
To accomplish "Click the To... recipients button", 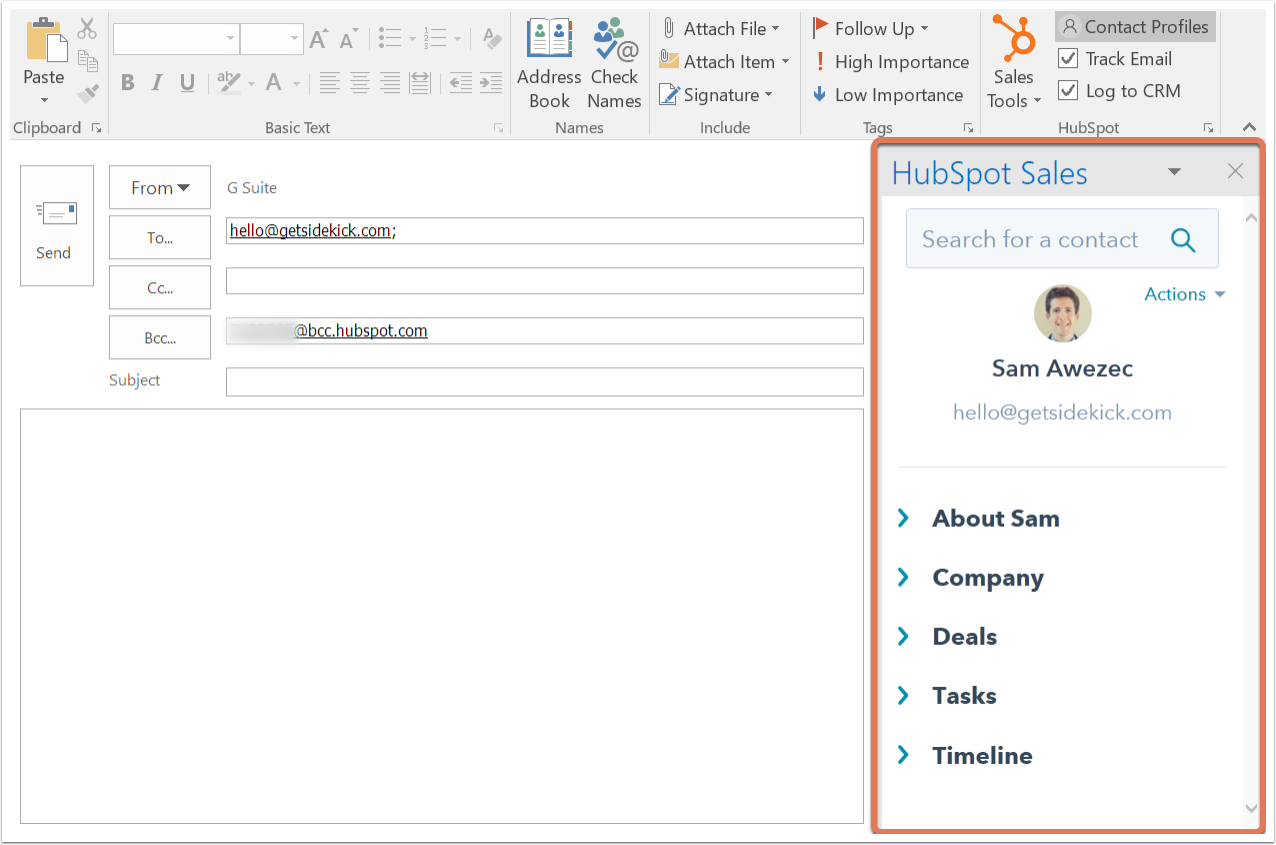I will [x=160, y=238].
